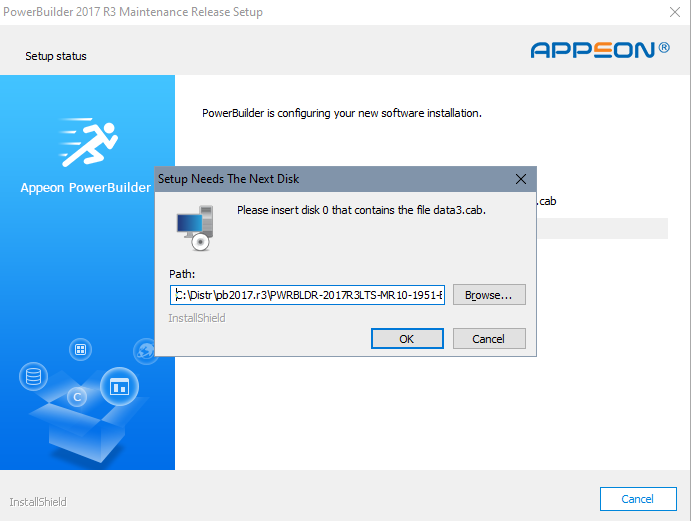Click Cancel at bottom of setup window

coord(637,499)
